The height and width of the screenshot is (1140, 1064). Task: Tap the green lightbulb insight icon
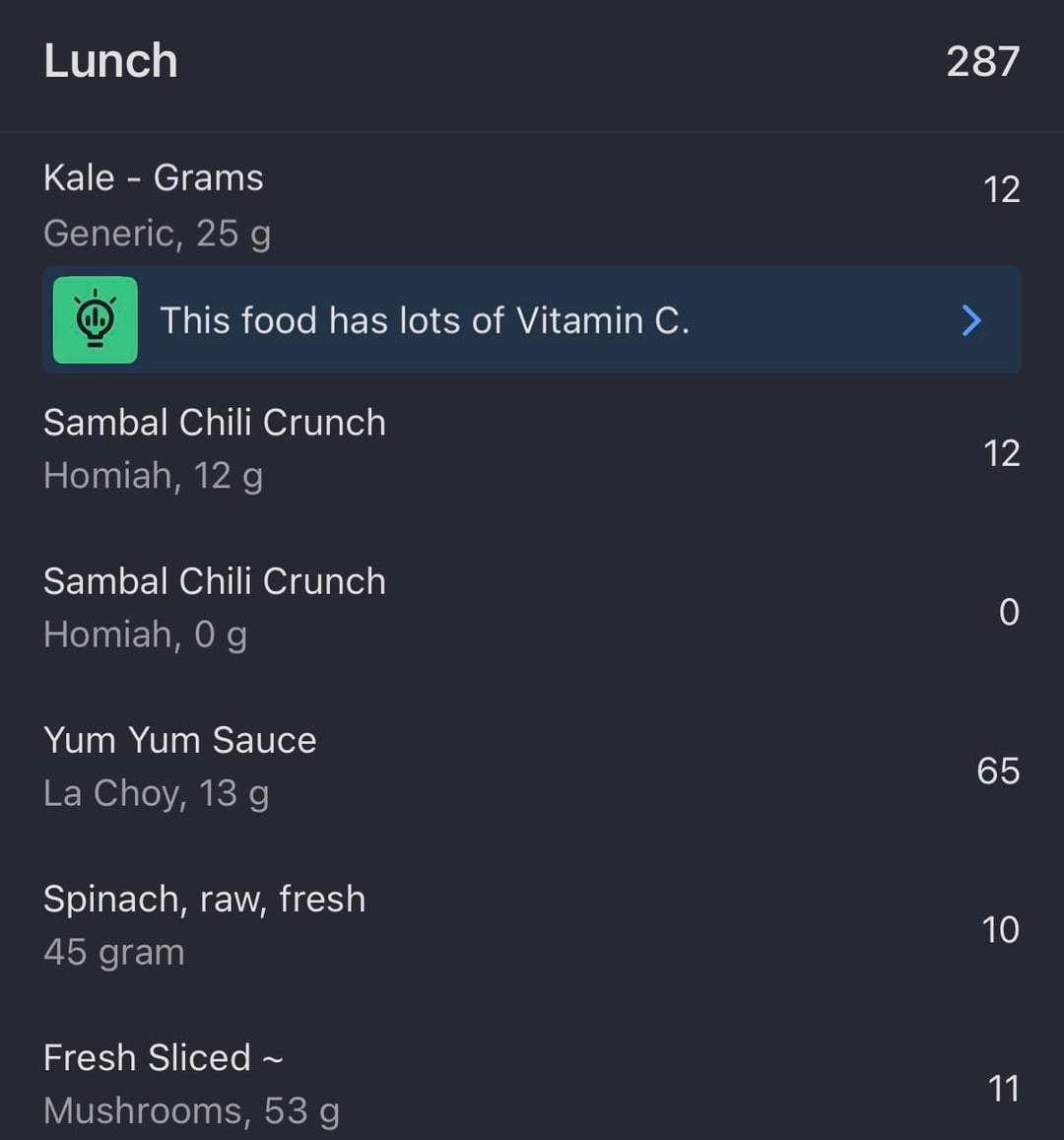coord(95,320)
